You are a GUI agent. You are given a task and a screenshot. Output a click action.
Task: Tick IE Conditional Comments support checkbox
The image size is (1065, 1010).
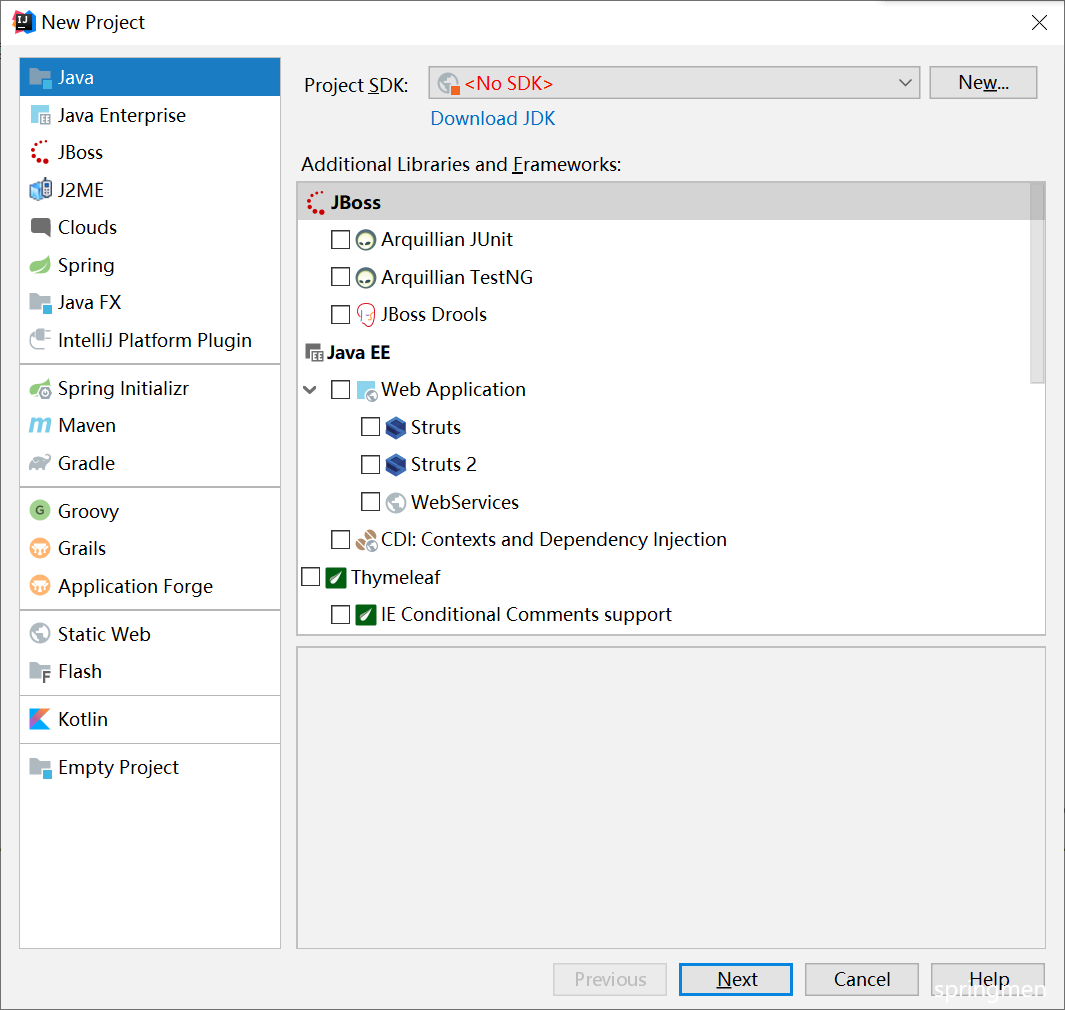[340, 615]
